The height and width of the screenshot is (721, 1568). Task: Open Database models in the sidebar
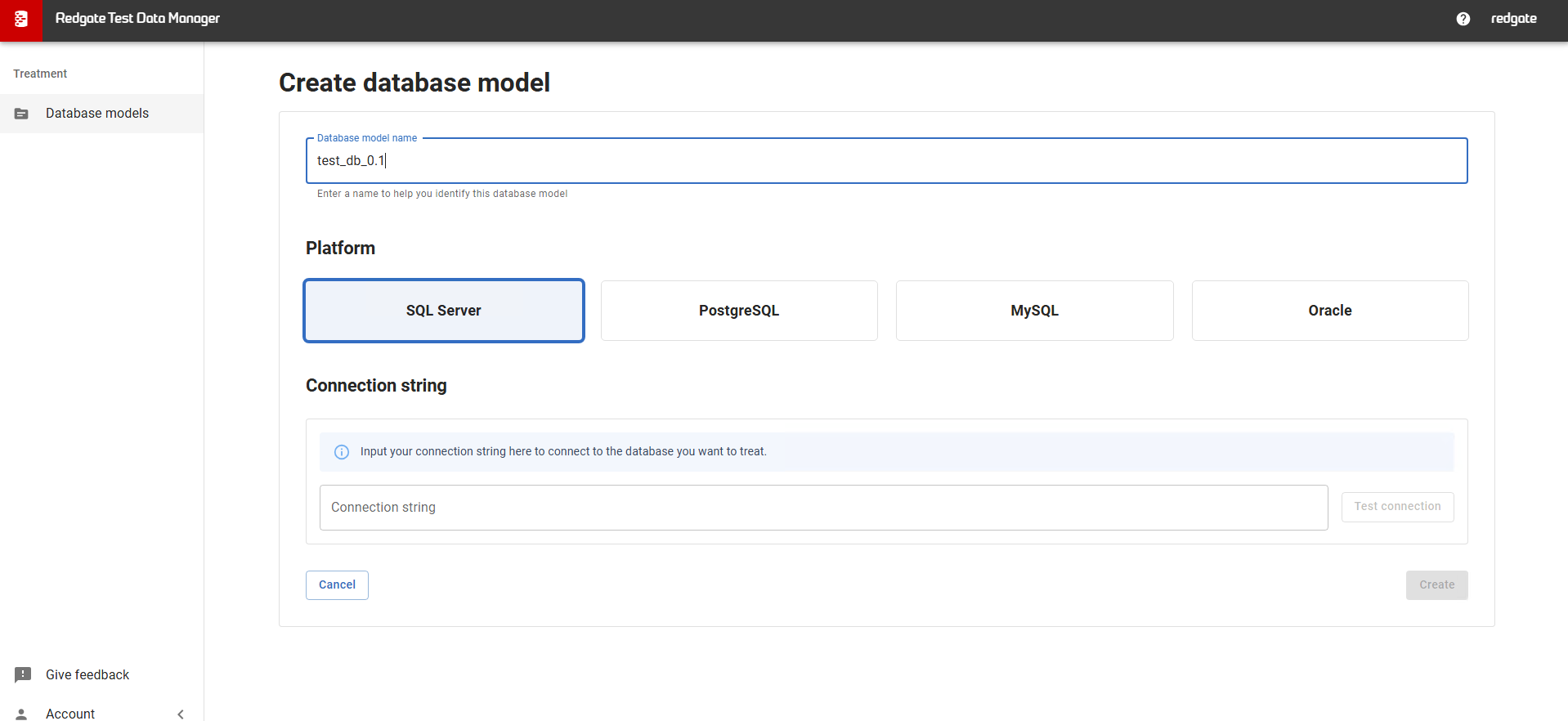[x=97, y=114]
